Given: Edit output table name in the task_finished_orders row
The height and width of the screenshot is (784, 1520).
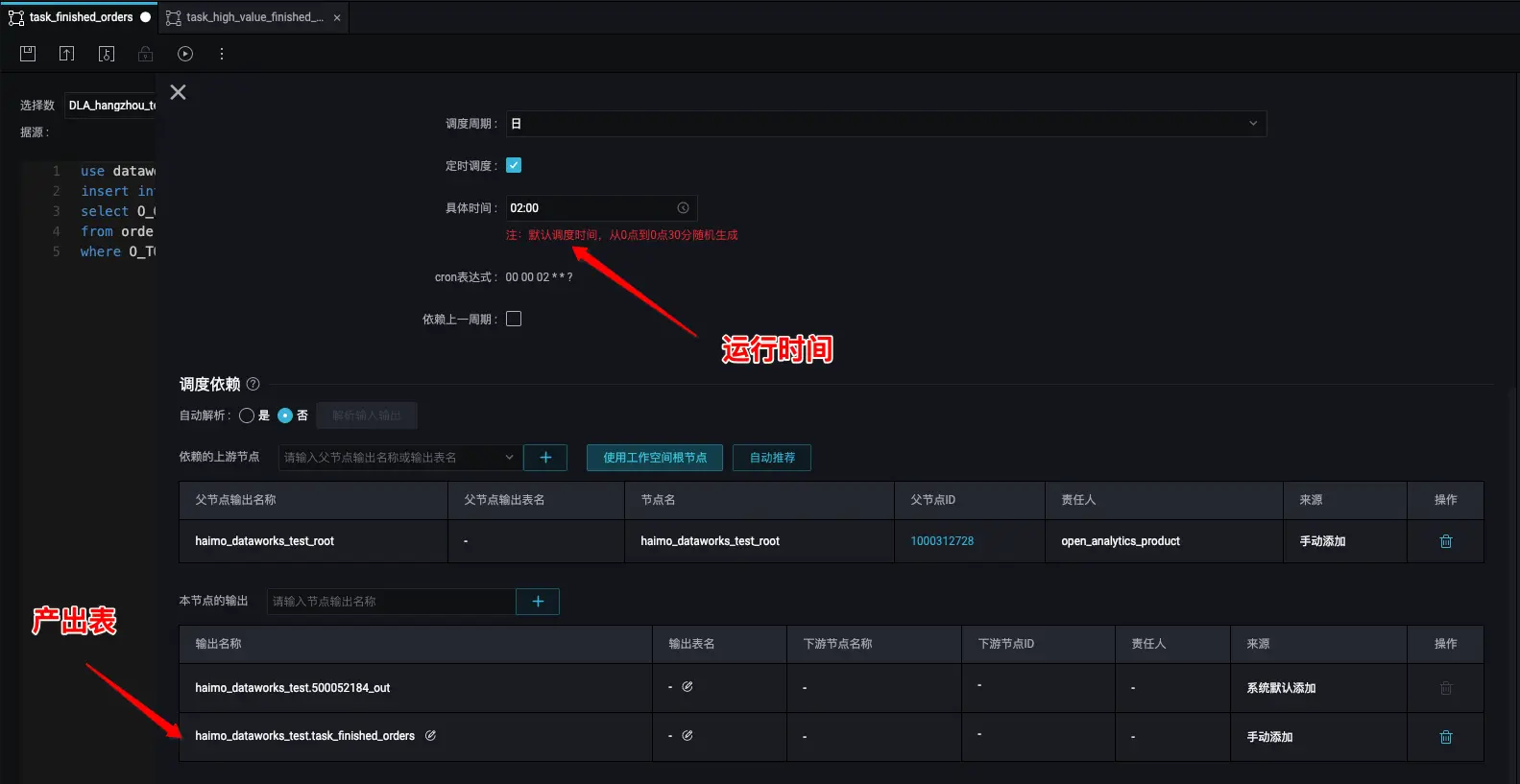Looking at the screenshot, I should [x=688, y=736].
